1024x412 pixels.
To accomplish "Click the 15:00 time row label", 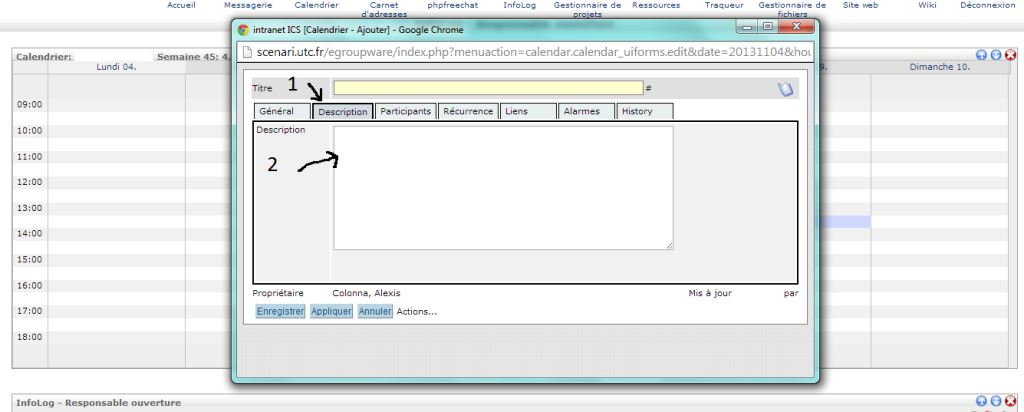I will (29, 260).
